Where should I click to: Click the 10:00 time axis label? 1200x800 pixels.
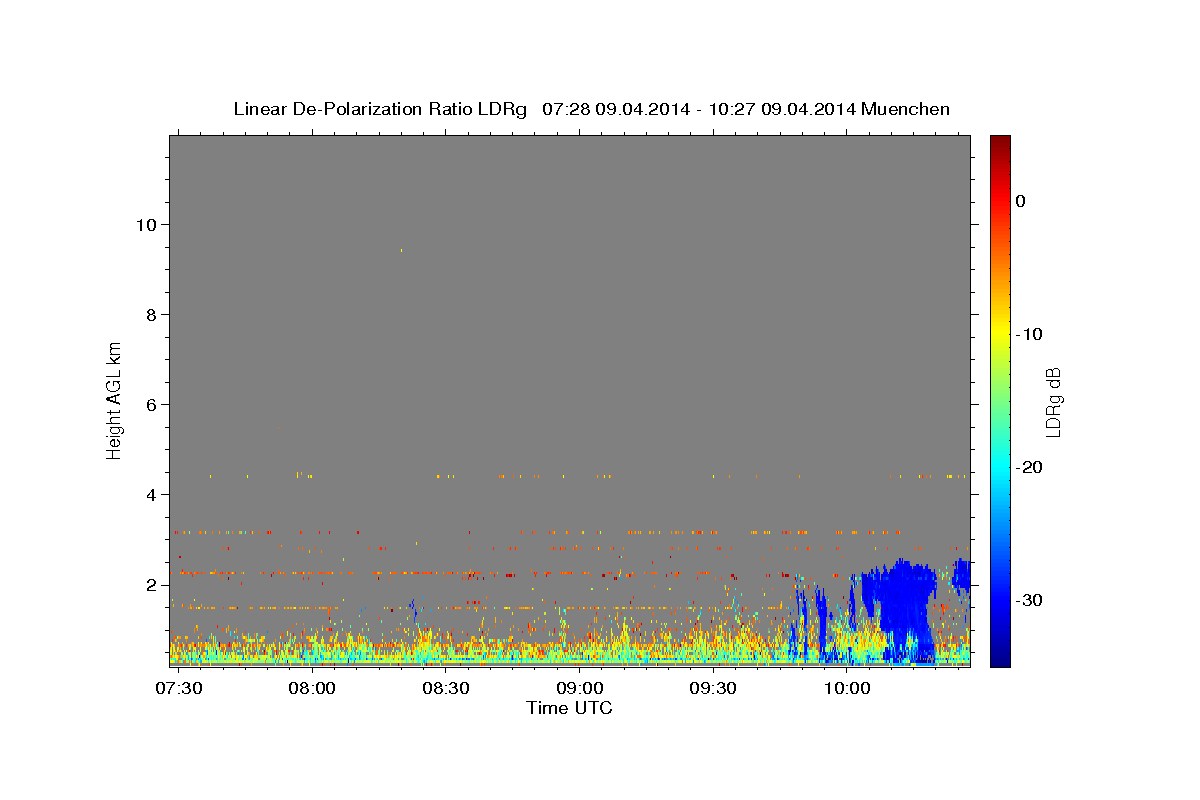click(847, 689)
